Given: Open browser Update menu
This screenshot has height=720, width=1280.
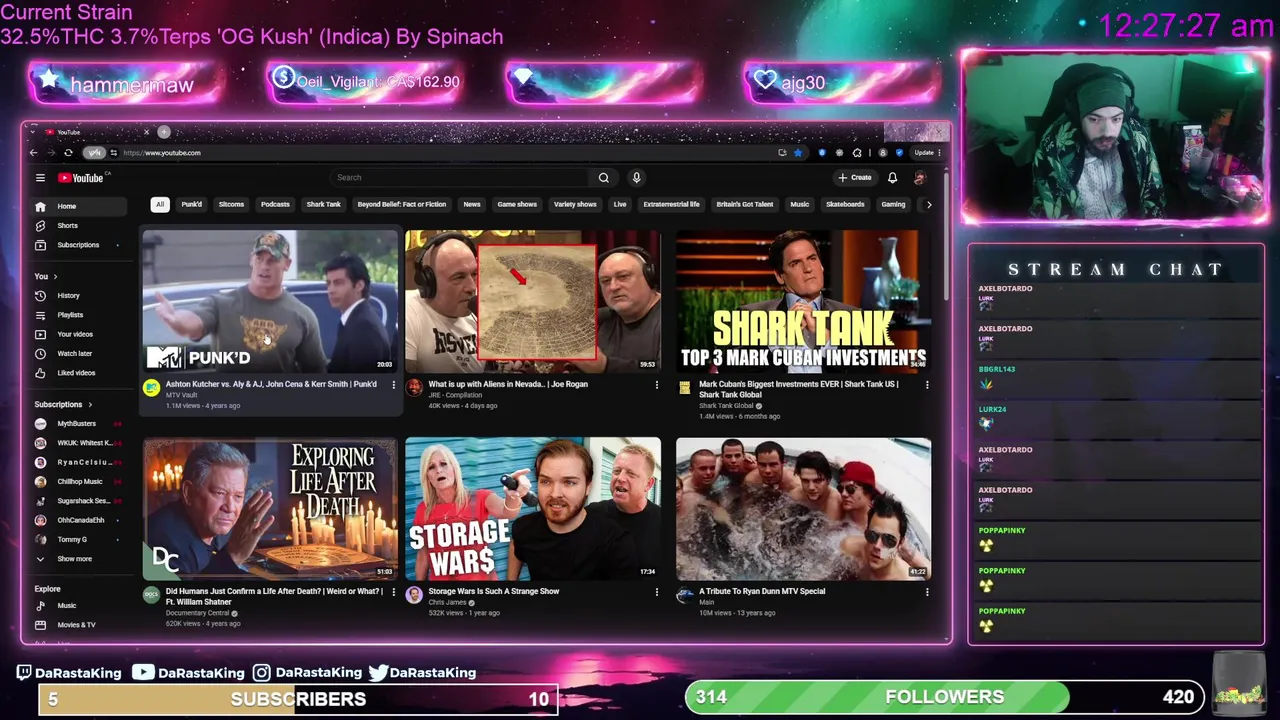Looking at the screenshot, I should click(x=927, y=153).
